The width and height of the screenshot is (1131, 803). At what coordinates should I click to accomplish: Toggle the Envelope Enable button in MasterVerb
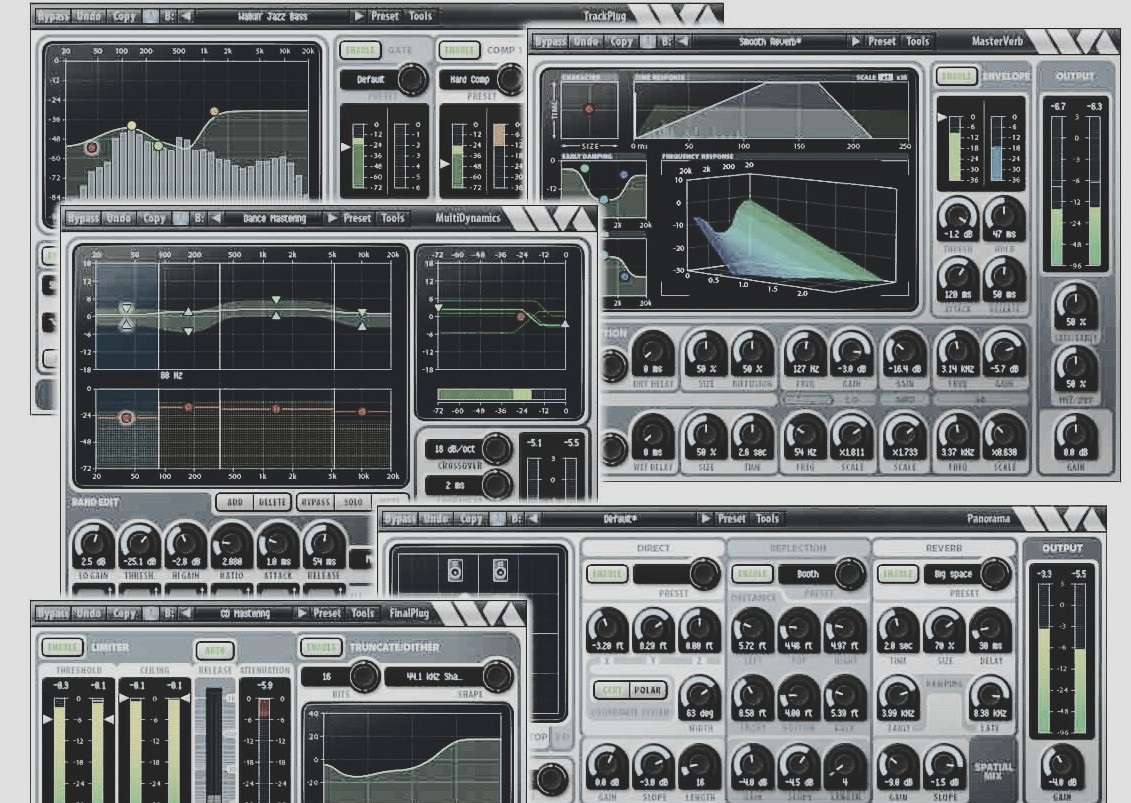coord(956,76)
